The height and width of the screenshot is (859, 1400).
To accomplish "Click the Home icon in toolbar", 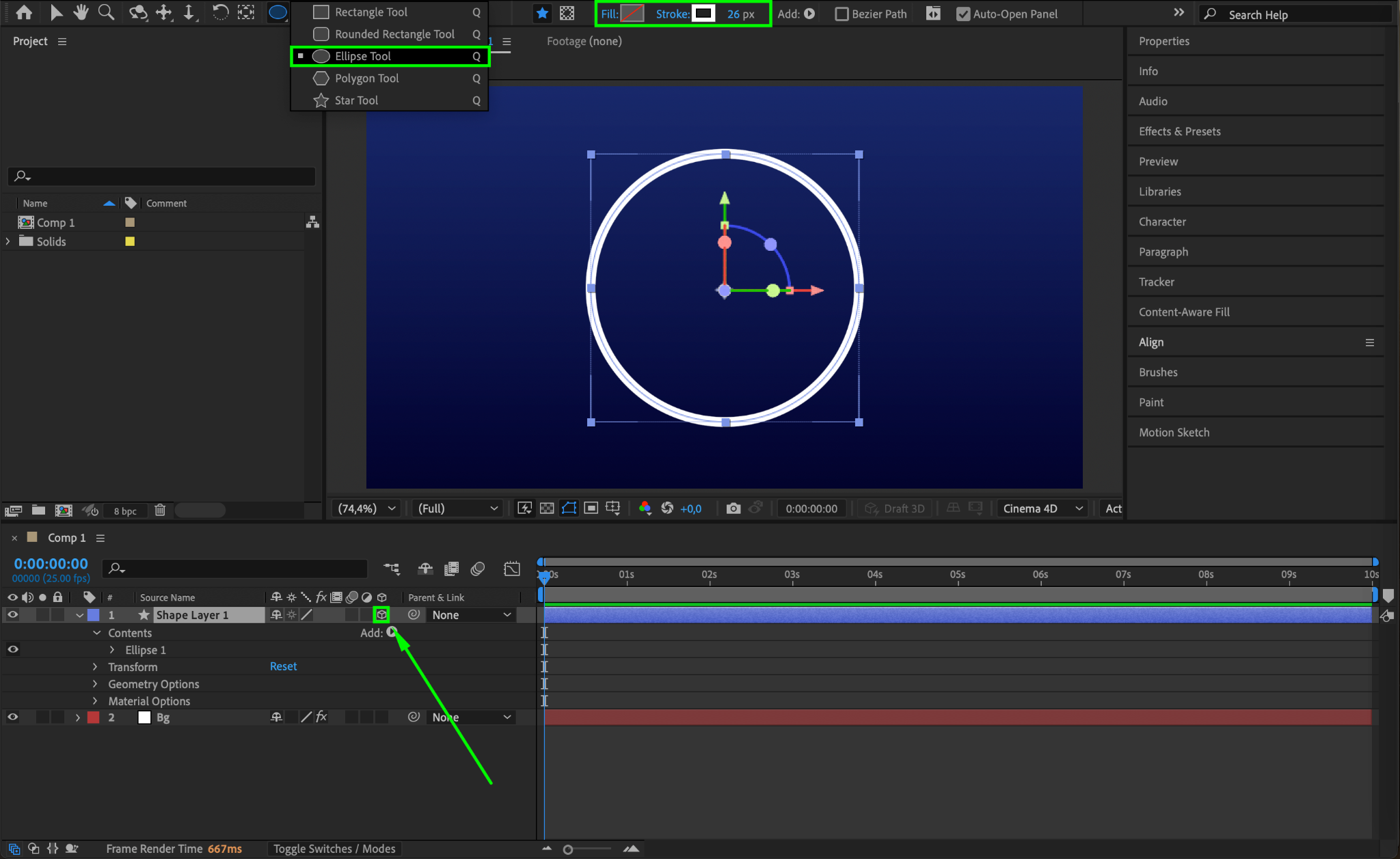I will click(24, 12).
